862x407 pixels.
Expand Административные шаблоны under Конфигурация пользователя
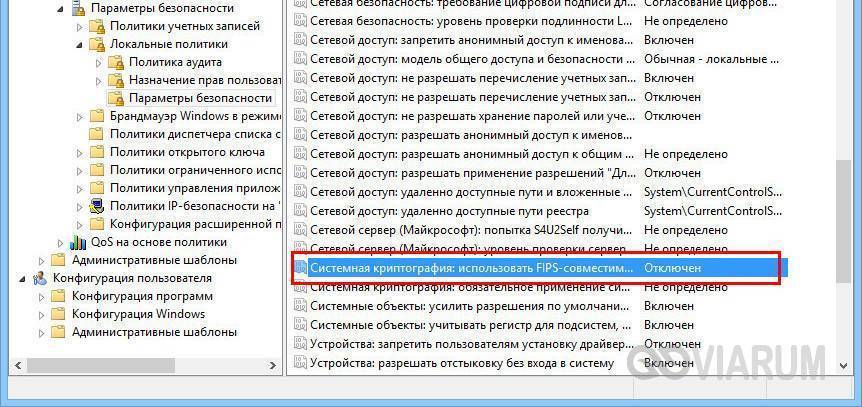[42, 333]
